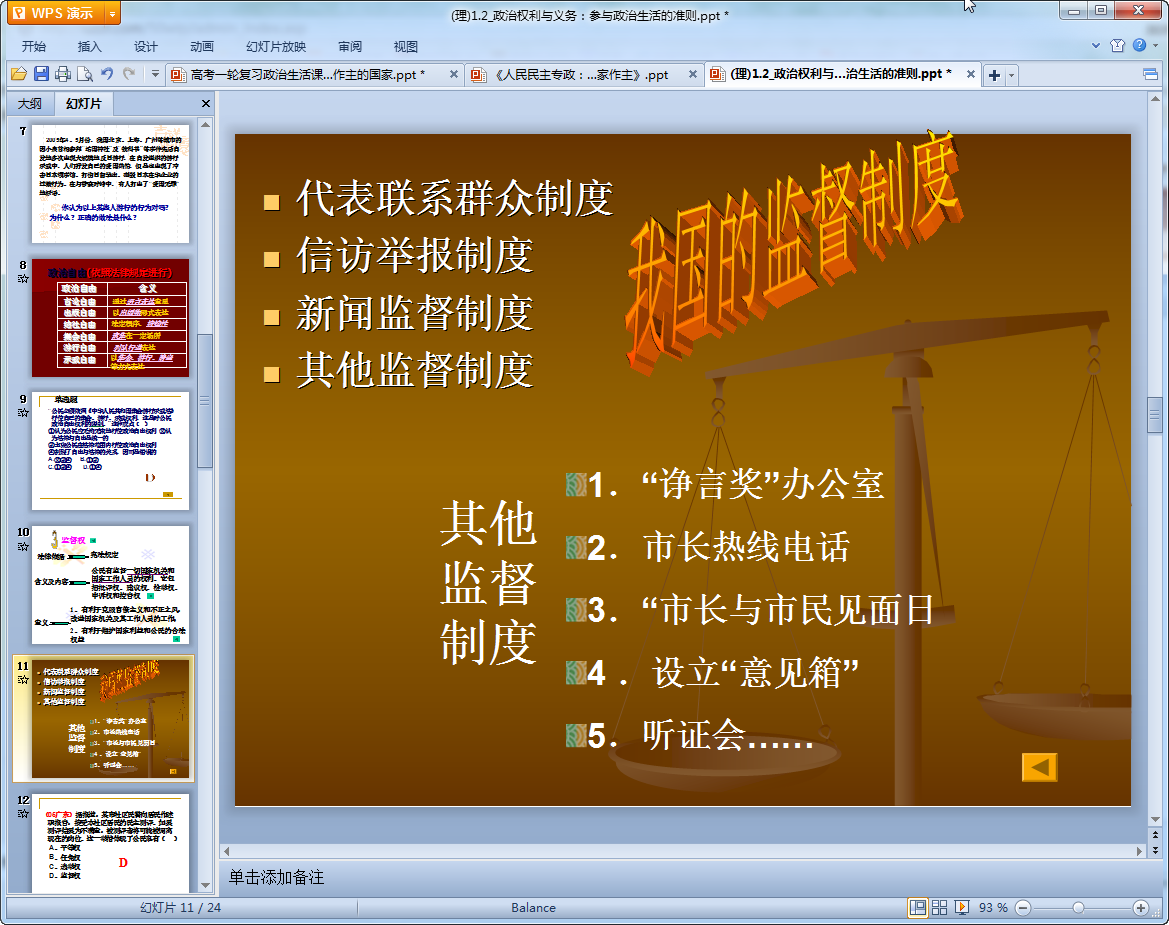Click item 4 设立"意见箱" text
This screenshot has width=1169, height=925.
tap(755, 673)
